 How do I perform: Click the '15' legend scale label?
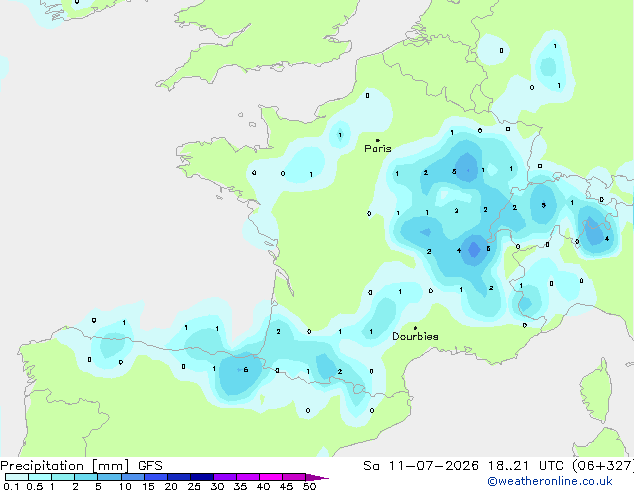(148, 486)
